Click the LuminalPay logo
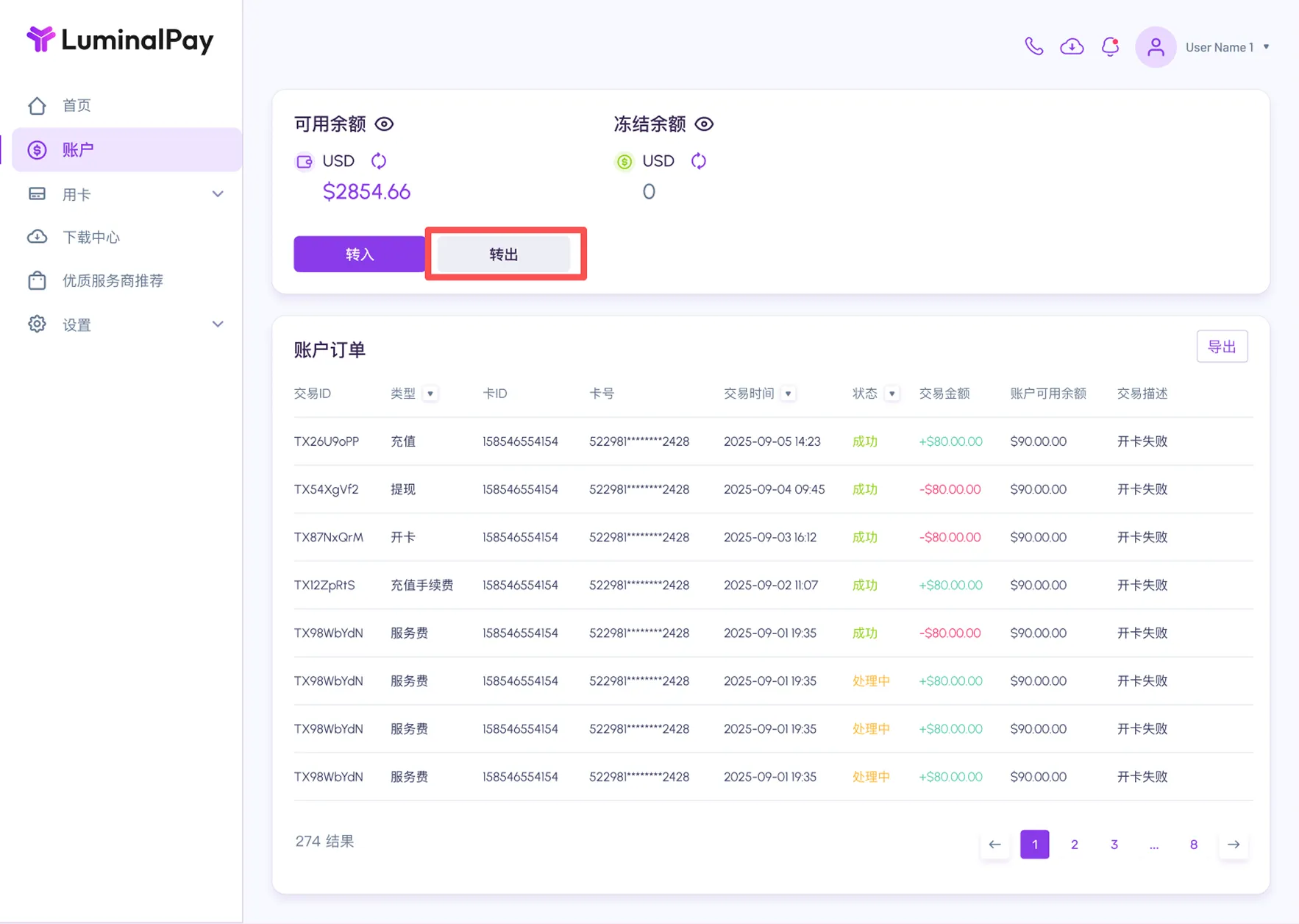This screenshot has height=924, width=1299. 120,39
